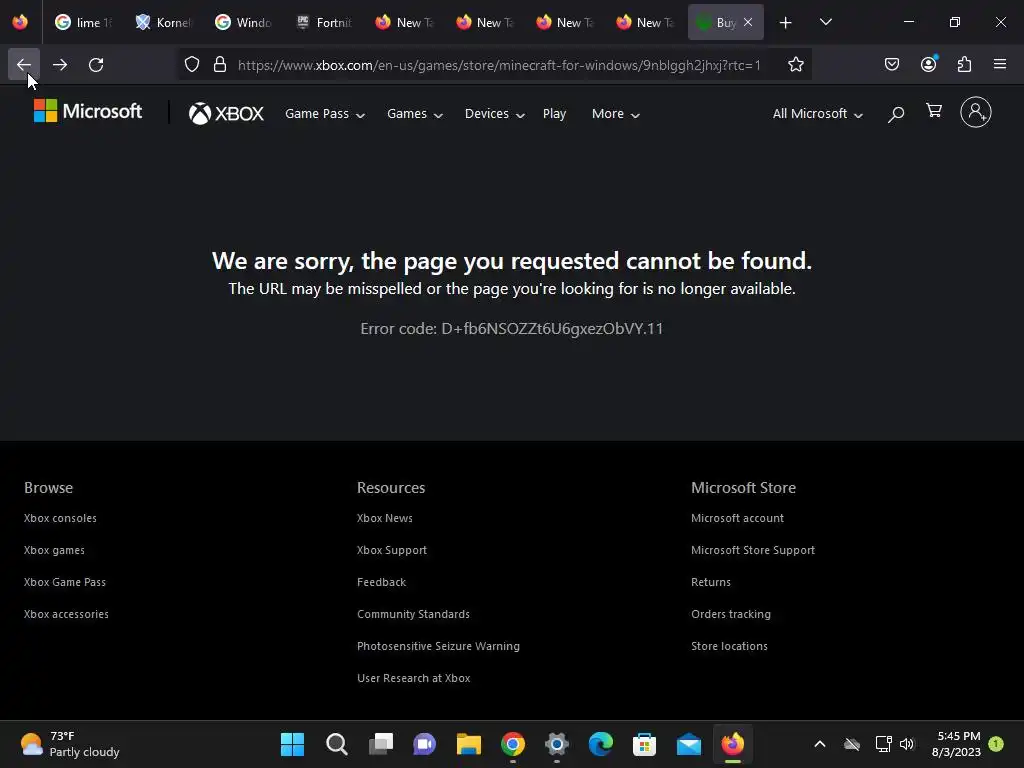Open the Xbox Support link
The height and width of the screenshot is (768, 1024).
392,550
